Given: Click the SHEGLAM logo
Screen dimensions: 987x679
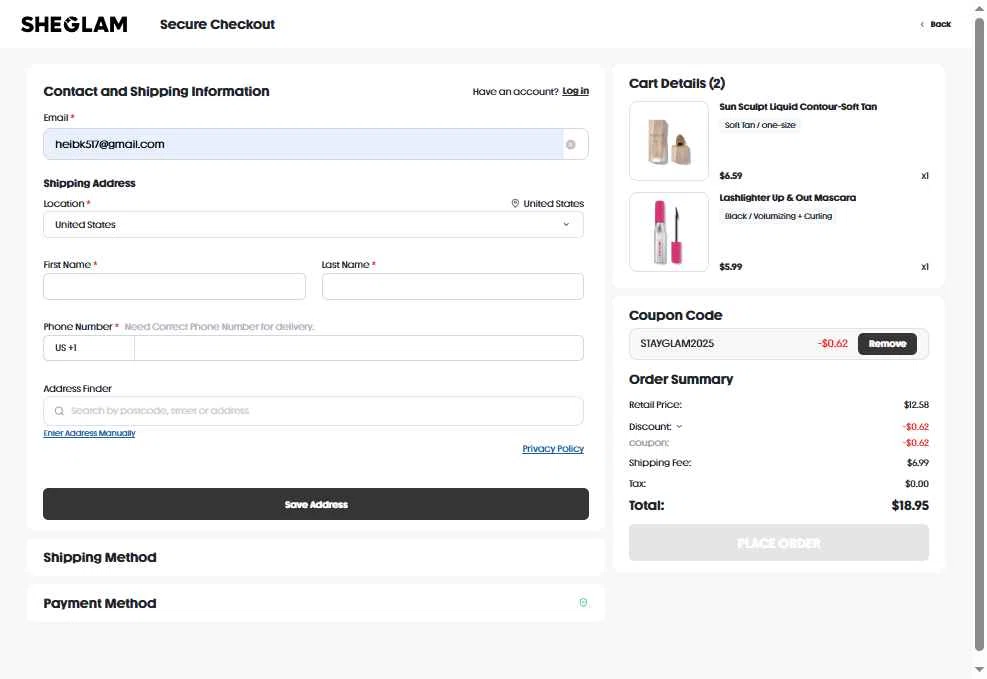Looking at the screenshot, I should pyautogui.click(x=74, y=25).
